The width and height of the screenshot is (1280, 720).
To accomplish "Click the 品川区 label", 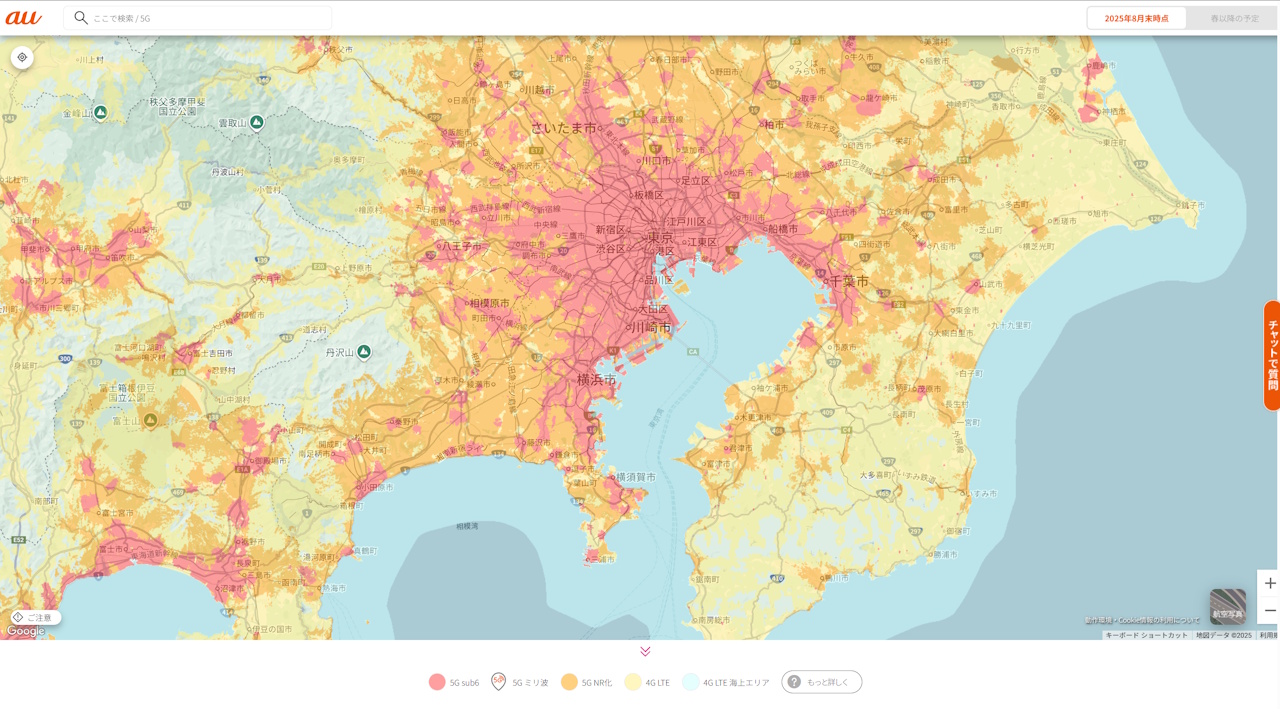I will pyautogui.click(x=658, y=279).
